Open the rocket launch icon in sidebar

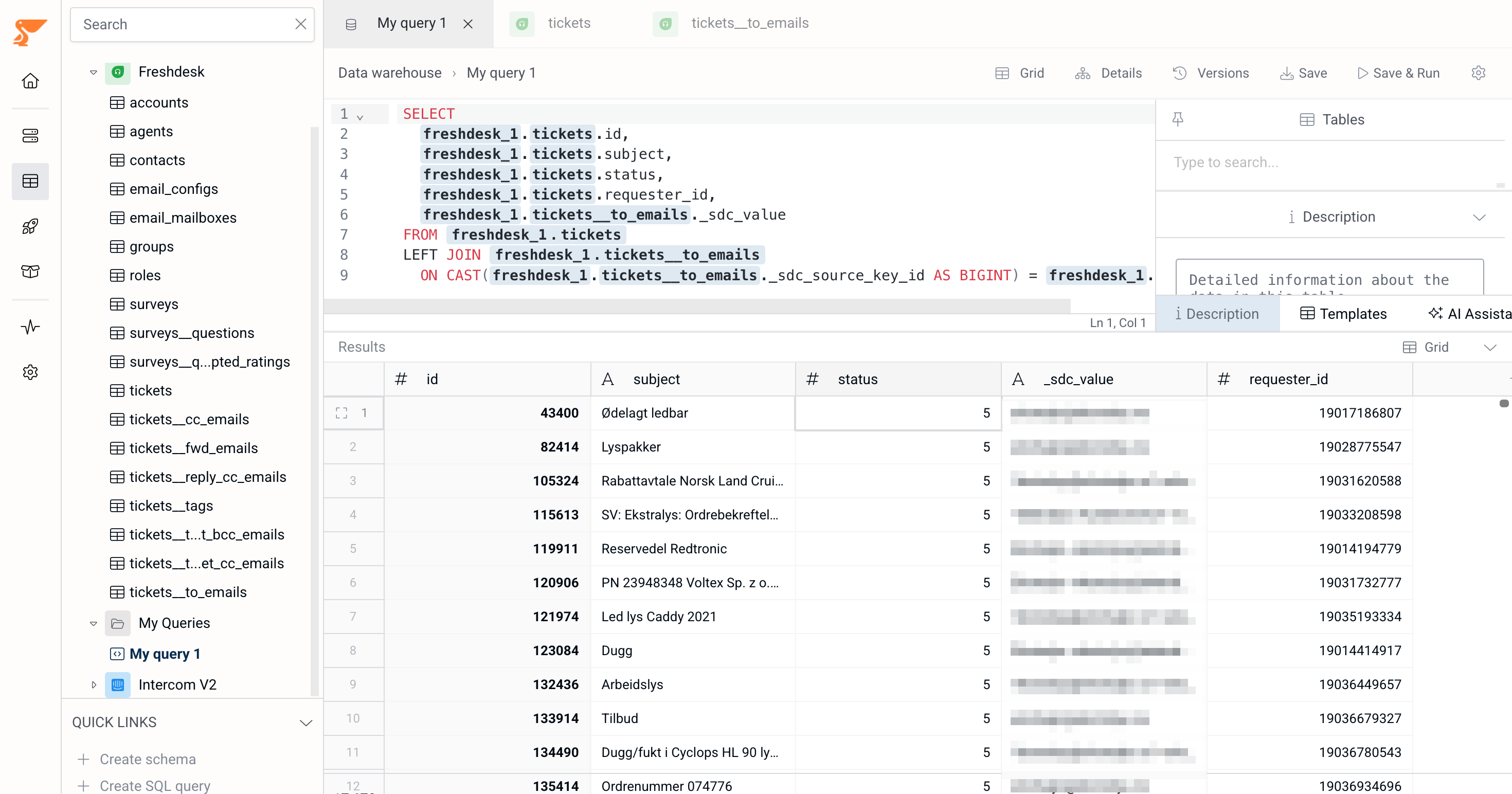point(30,226)
